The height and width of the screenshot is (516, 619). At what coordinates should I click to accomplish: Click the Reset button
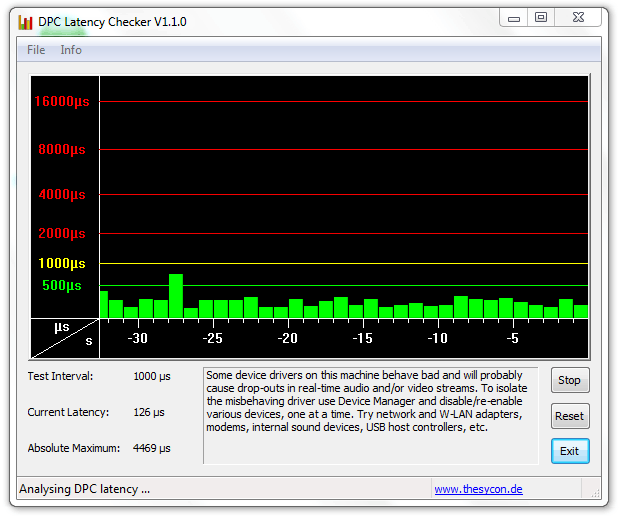click(570, 416)
